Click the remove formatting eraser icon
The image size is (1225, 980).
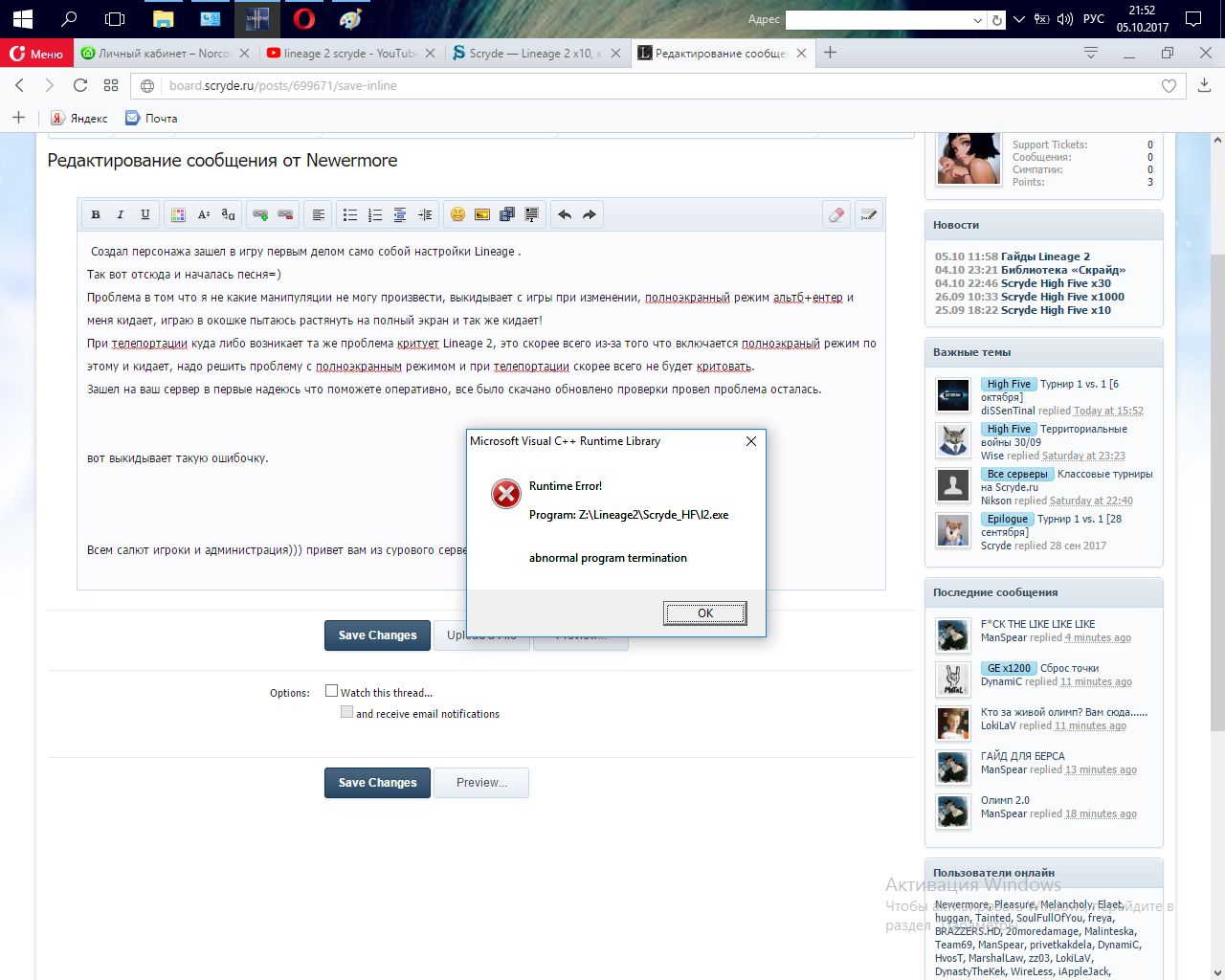pos(836,214)
